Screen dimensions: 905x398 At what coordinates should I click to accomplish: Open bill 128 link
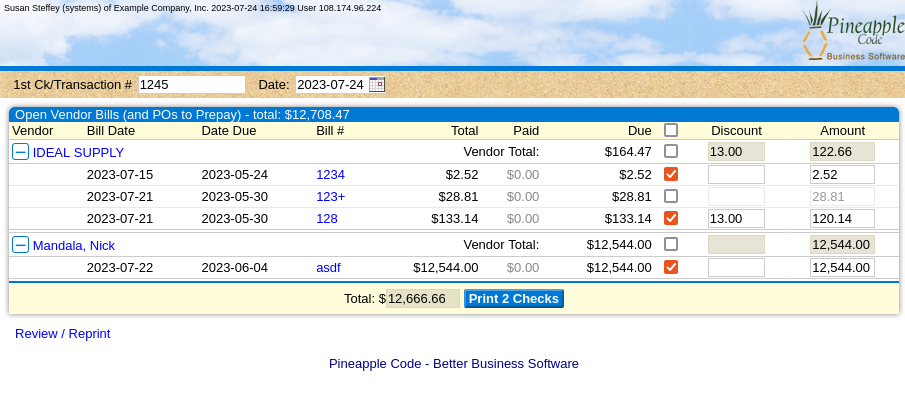click(x=327, y=219)
